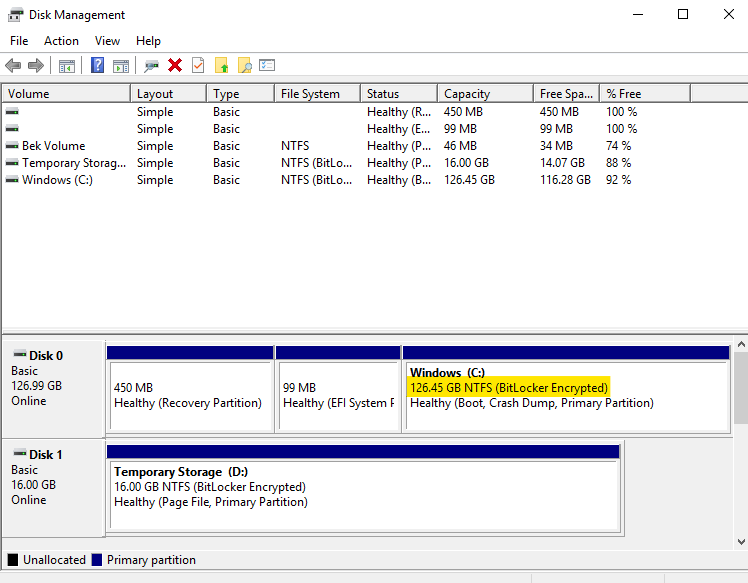Open the File menu
Screen dimensions: 748x583
point(19,41)
